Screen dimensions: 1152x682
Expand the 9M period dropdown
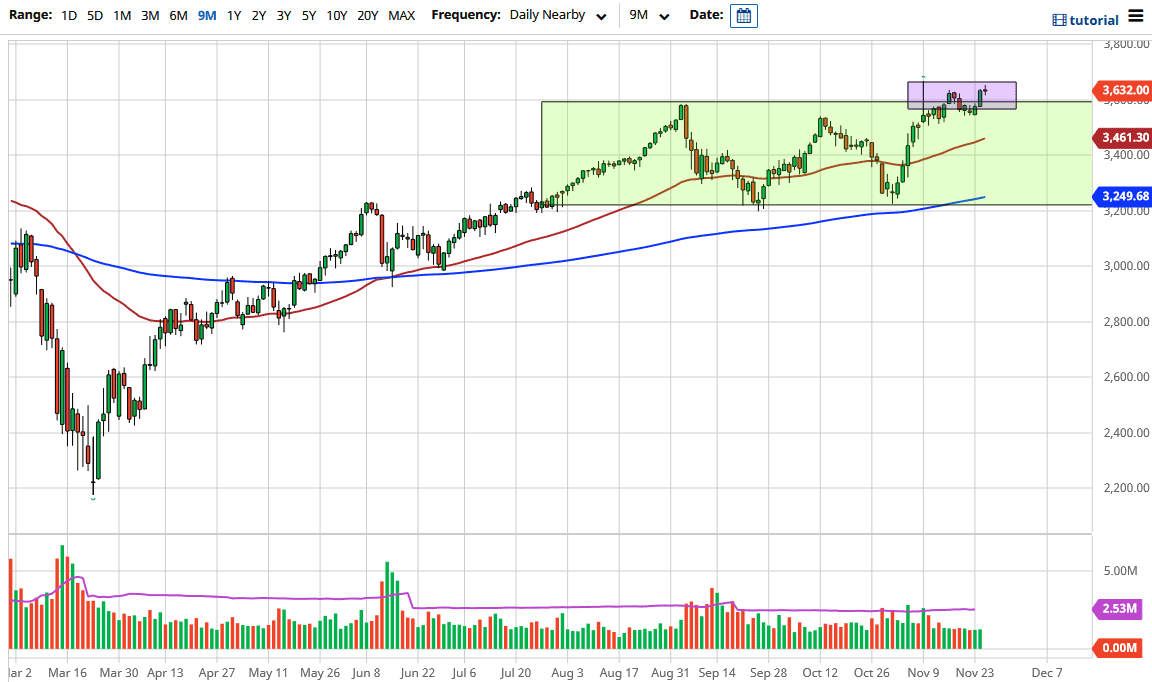coord(649,15)
